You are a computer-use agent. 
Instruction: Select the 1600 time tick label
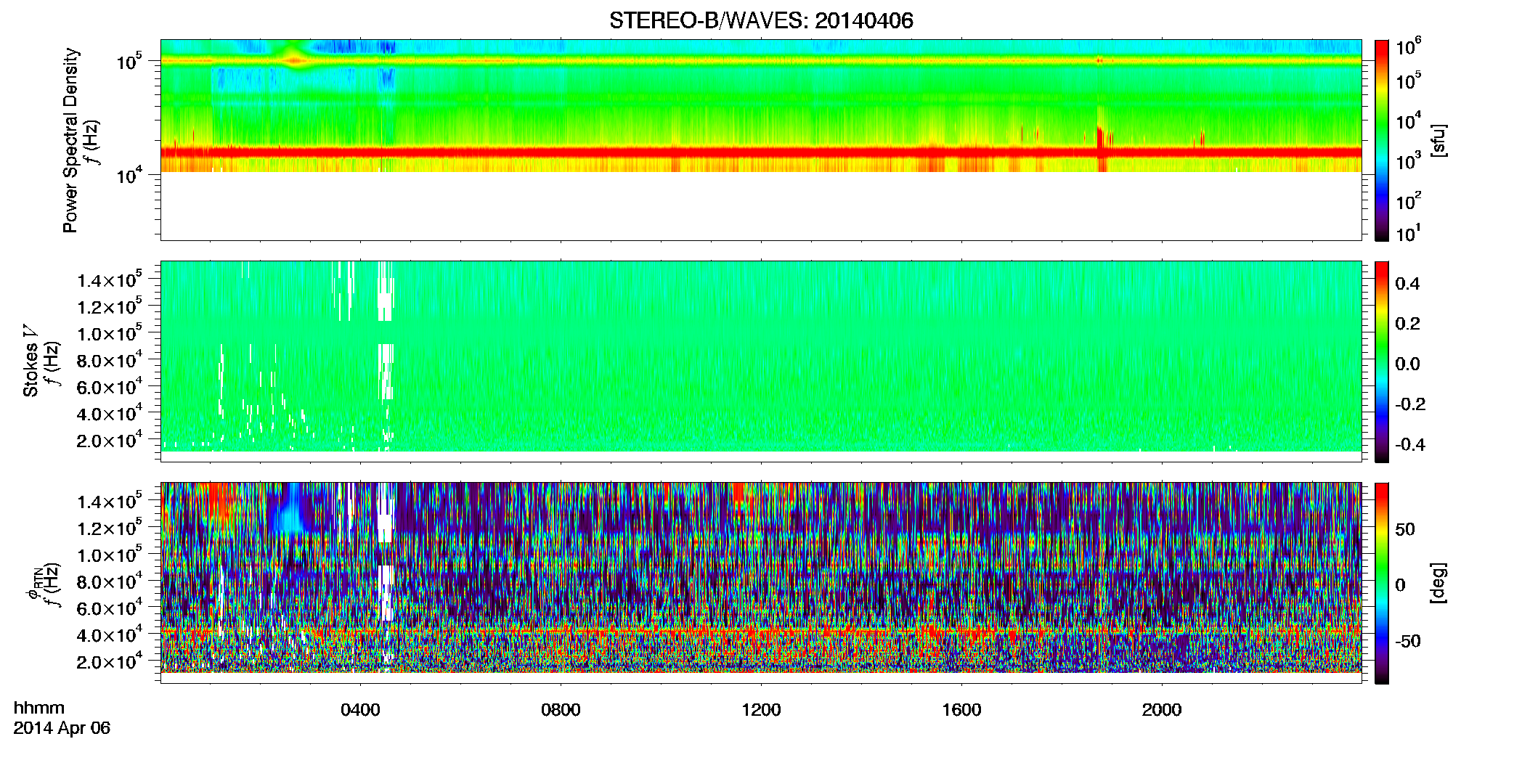[961, 709]
